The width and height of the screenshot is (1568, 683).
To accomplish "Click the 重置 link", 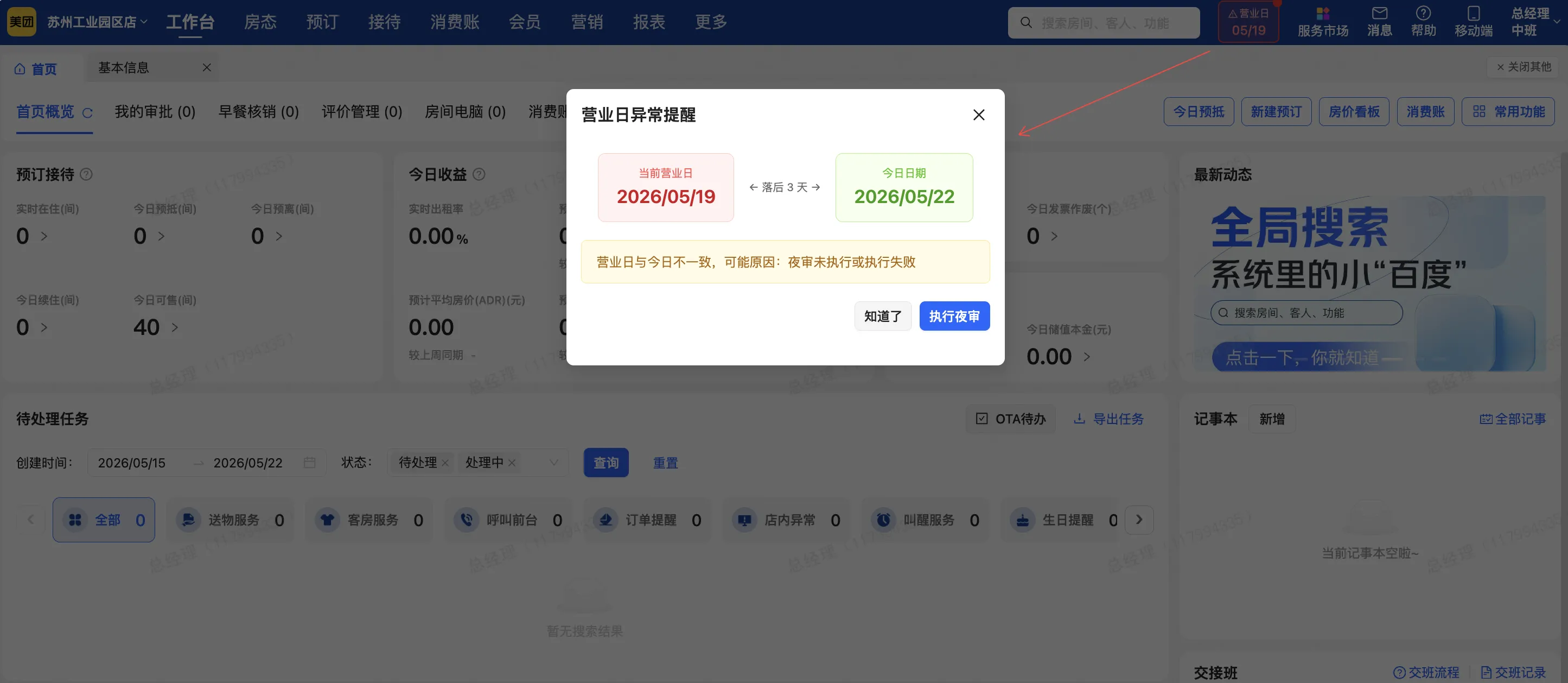I will (x=665, y=463).
